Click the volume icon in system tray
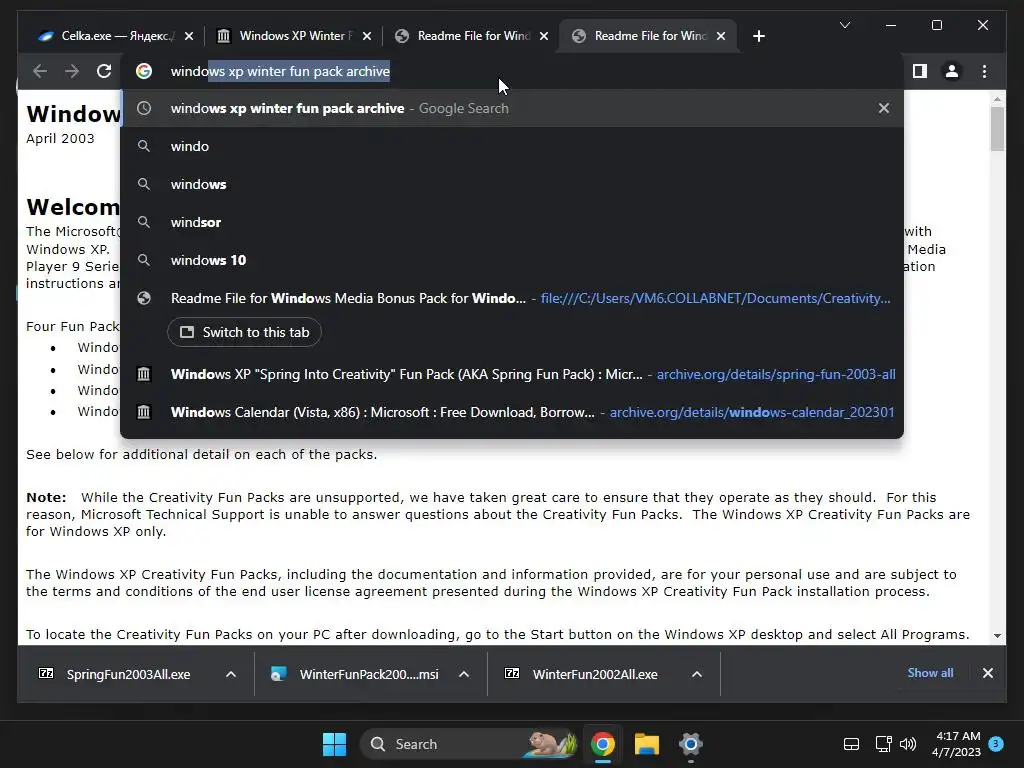Screen dimensions: 1024x768 [908, 744]
